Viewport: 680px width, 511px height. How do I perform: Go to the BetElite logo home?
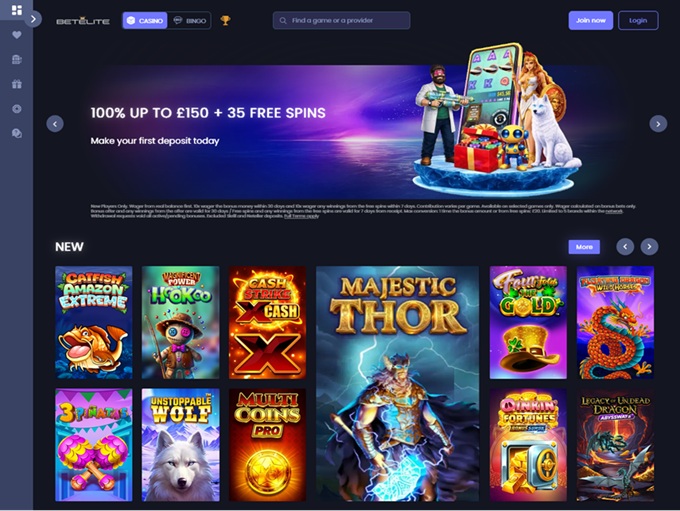(x=83, y=21)
